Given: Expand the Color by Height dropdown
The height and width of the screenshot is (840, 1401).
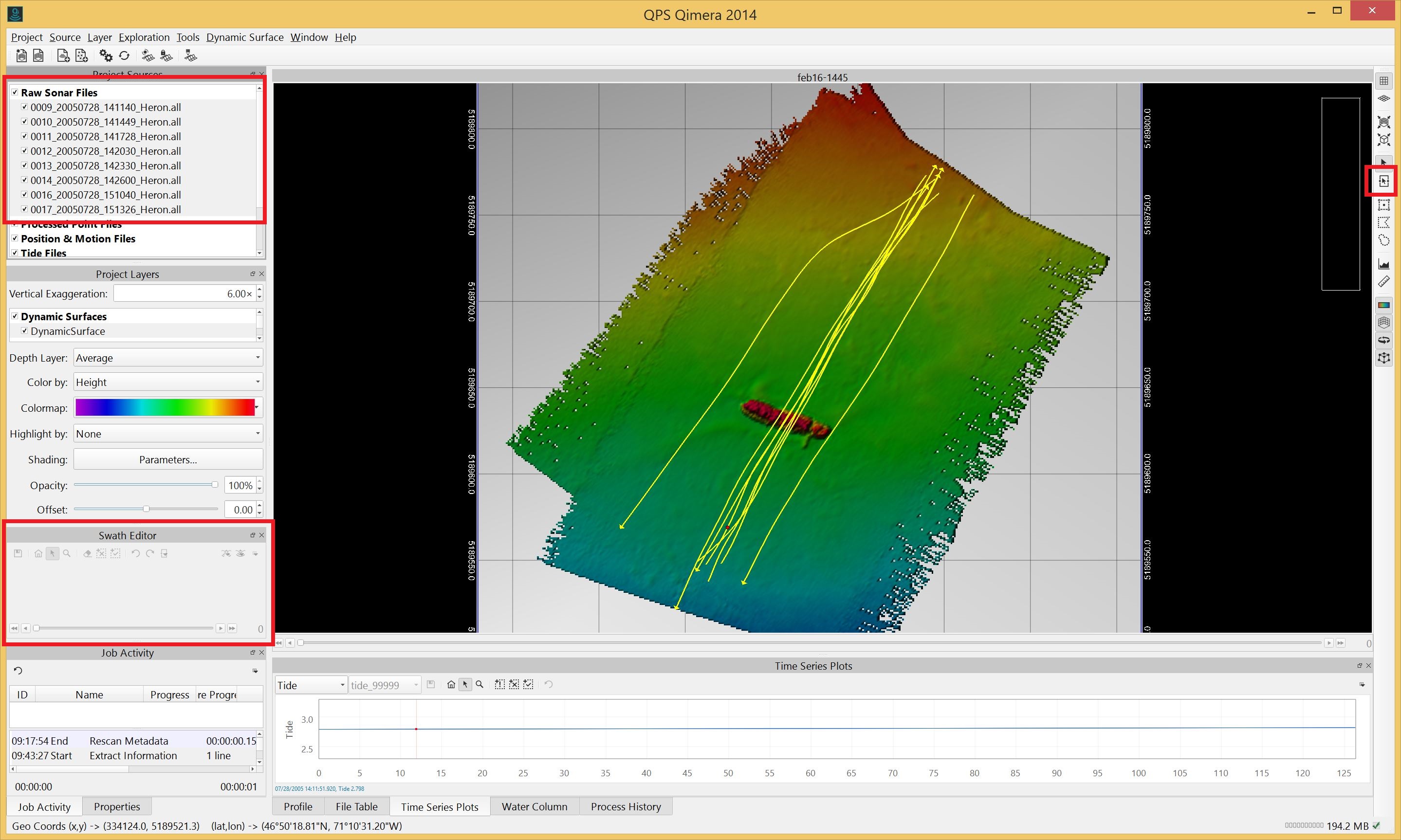Looking at the screenshot, I should (x=167, y=382).
